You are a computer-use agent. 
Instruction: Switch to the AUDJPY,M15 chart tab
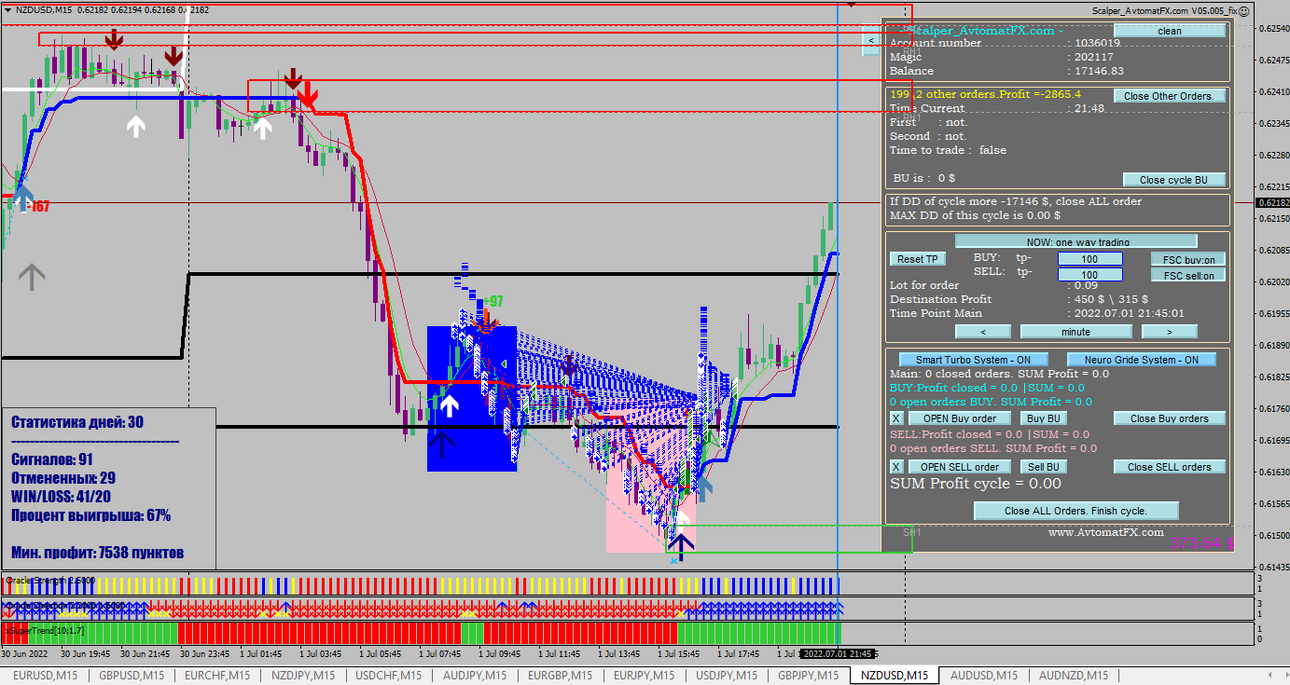point(474,676)
